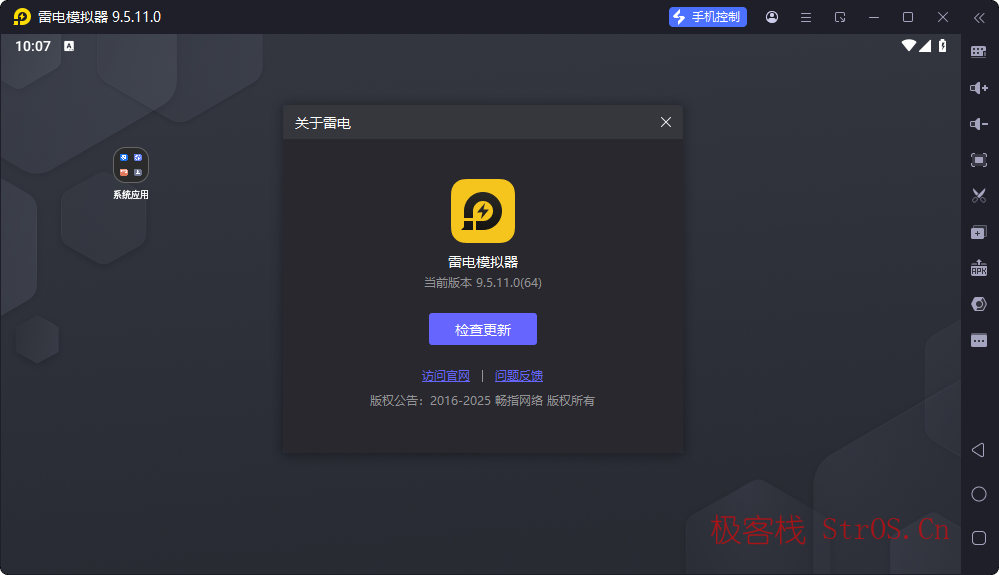This screenshot has width=999, height=575.
Task: Open the 问题反馈 link
Action: (x=519, y=376)
